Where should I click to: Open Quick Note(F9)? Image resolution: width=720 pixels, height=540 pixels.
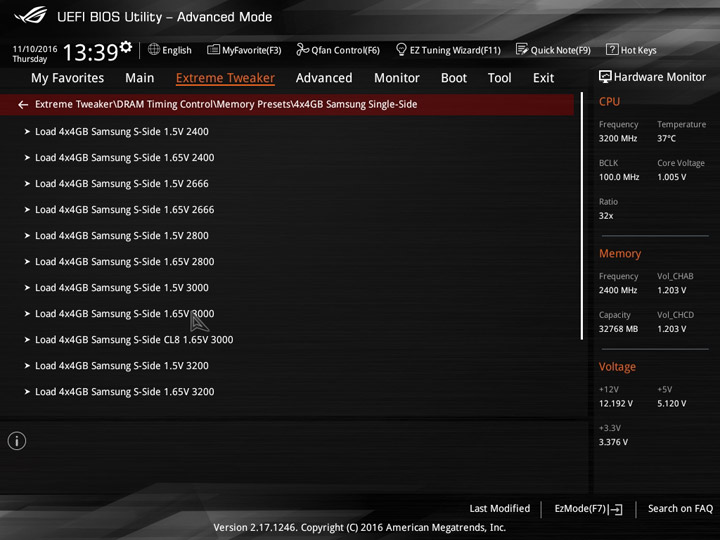pos(553,50)
